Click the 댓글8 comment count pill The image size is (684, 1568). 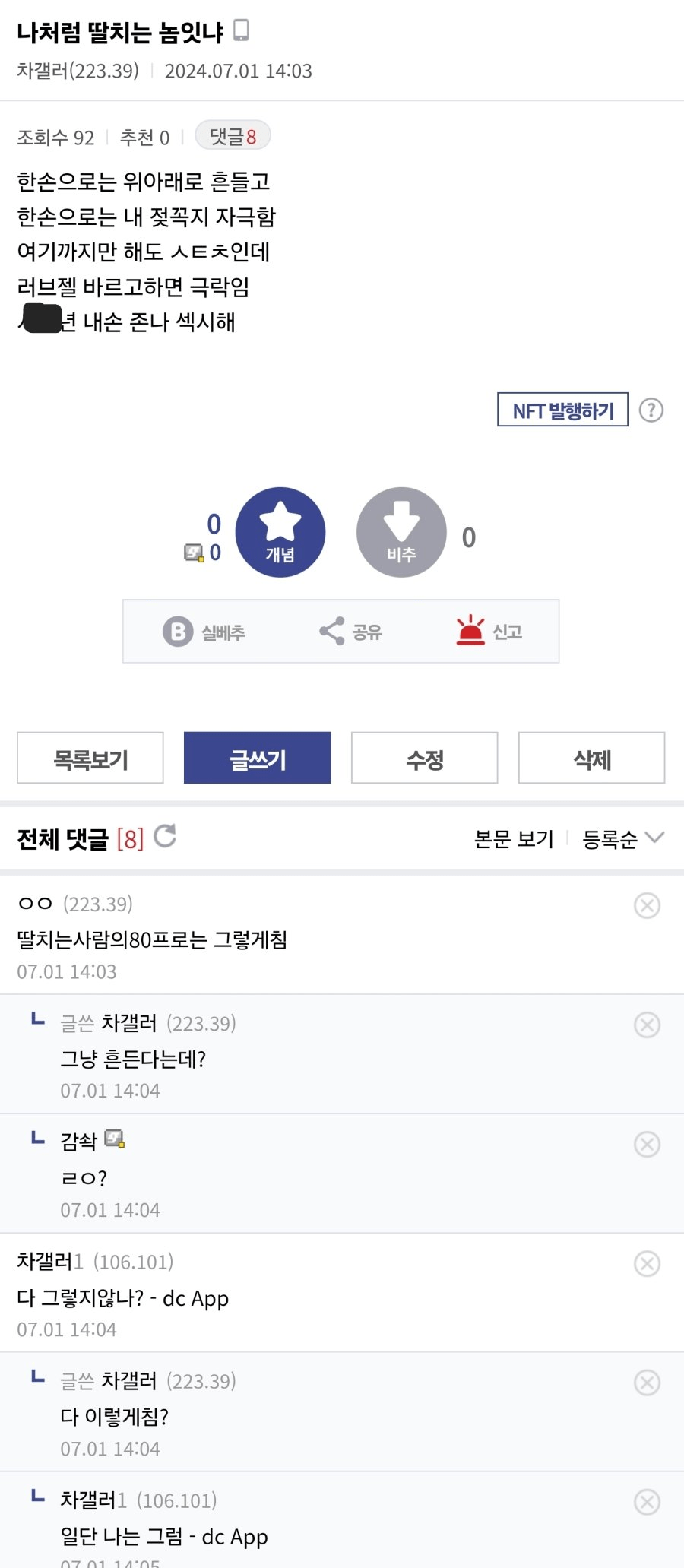click(233, 136)
